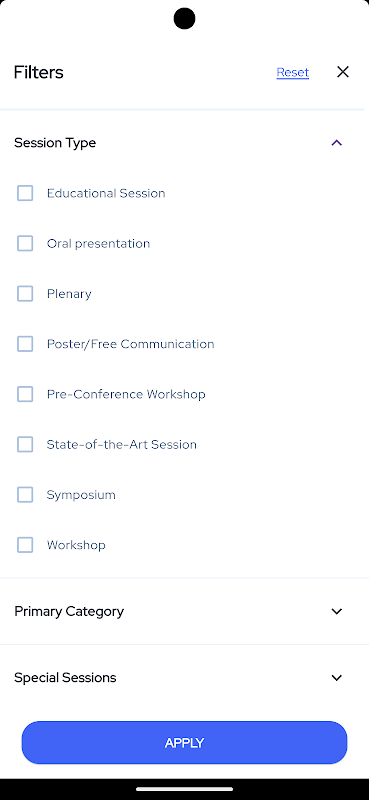This screenshot has width=369, height=800.
Task: Click the Special Sessions down chevron icon
Action: (336, 678)
